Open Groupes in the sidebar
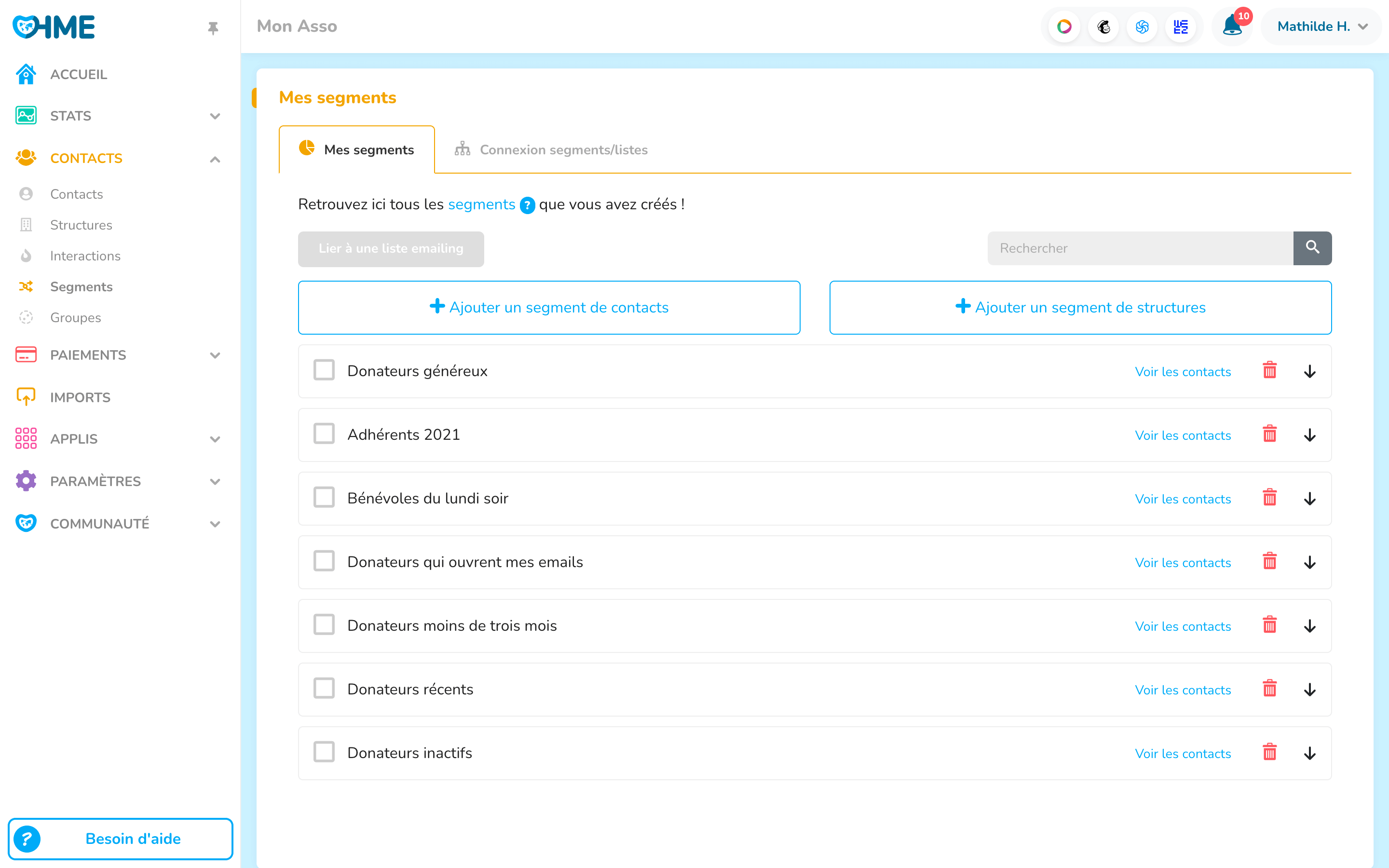 click(x=75, y=317)
